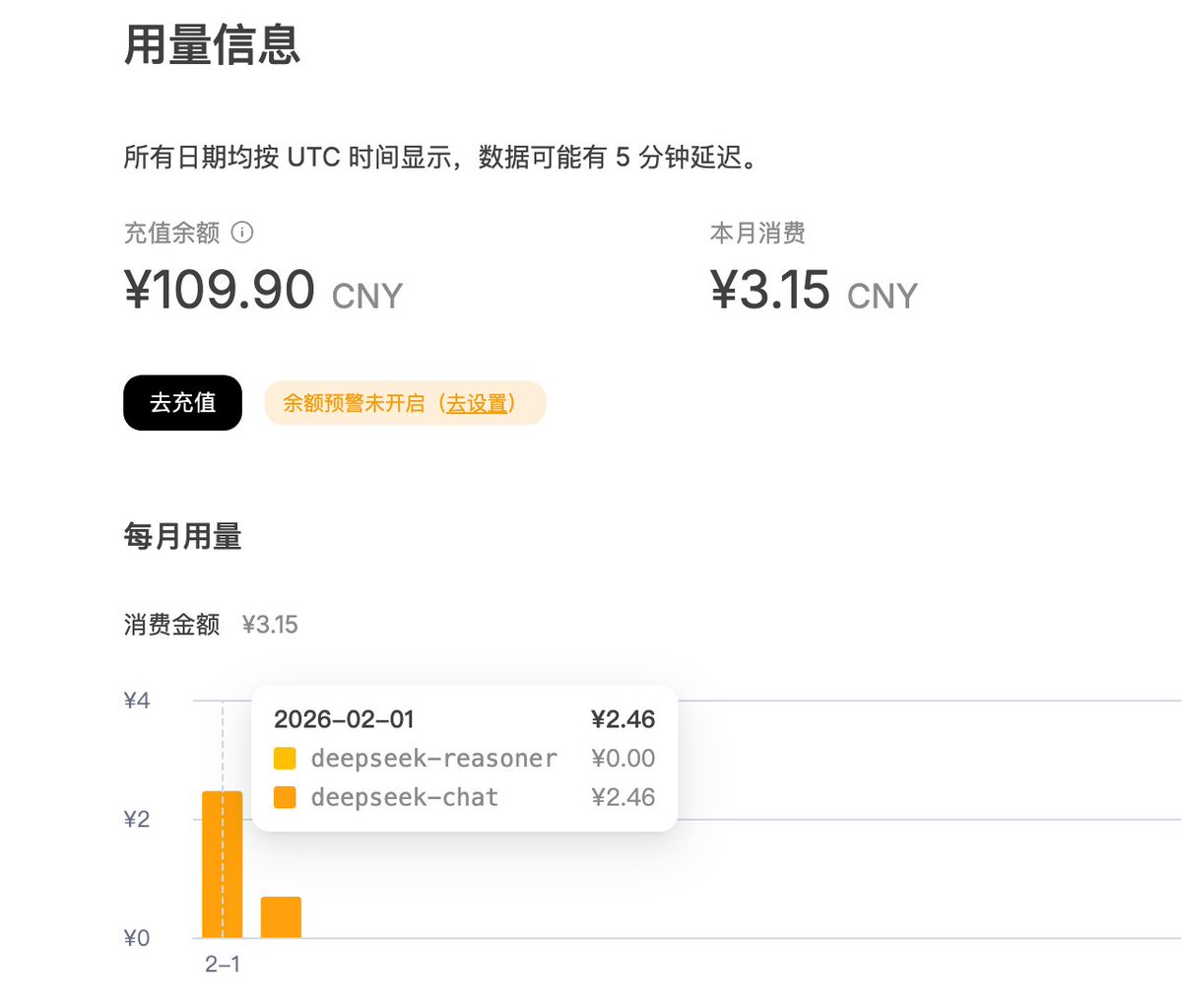Open the 去设置 link in balance alert
The image size is (1182, 1008).
click(x=477, y=403)
